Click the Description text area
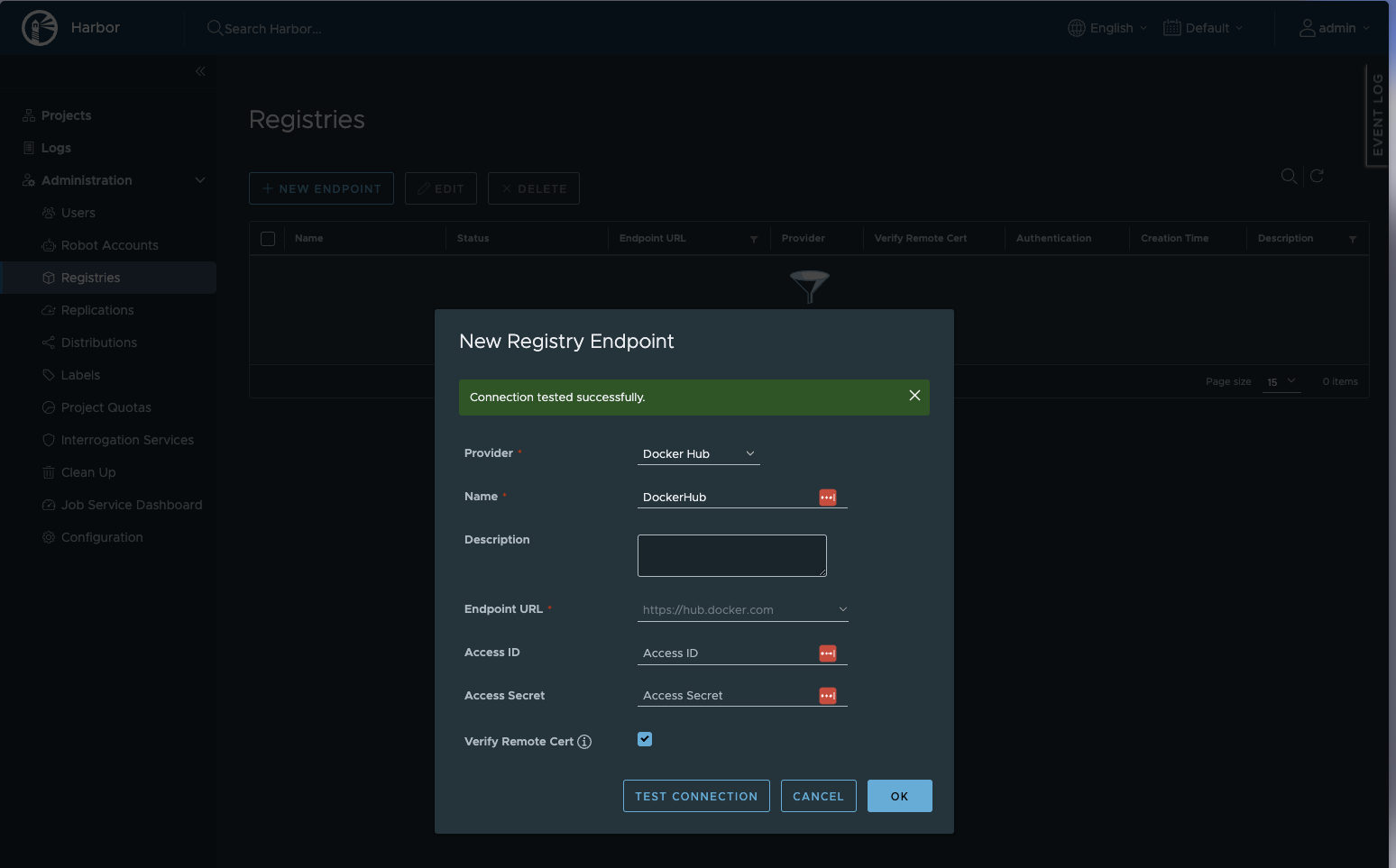Image resolution: width=1396 pixels, height=868 pixels. (x=732, y=555)
